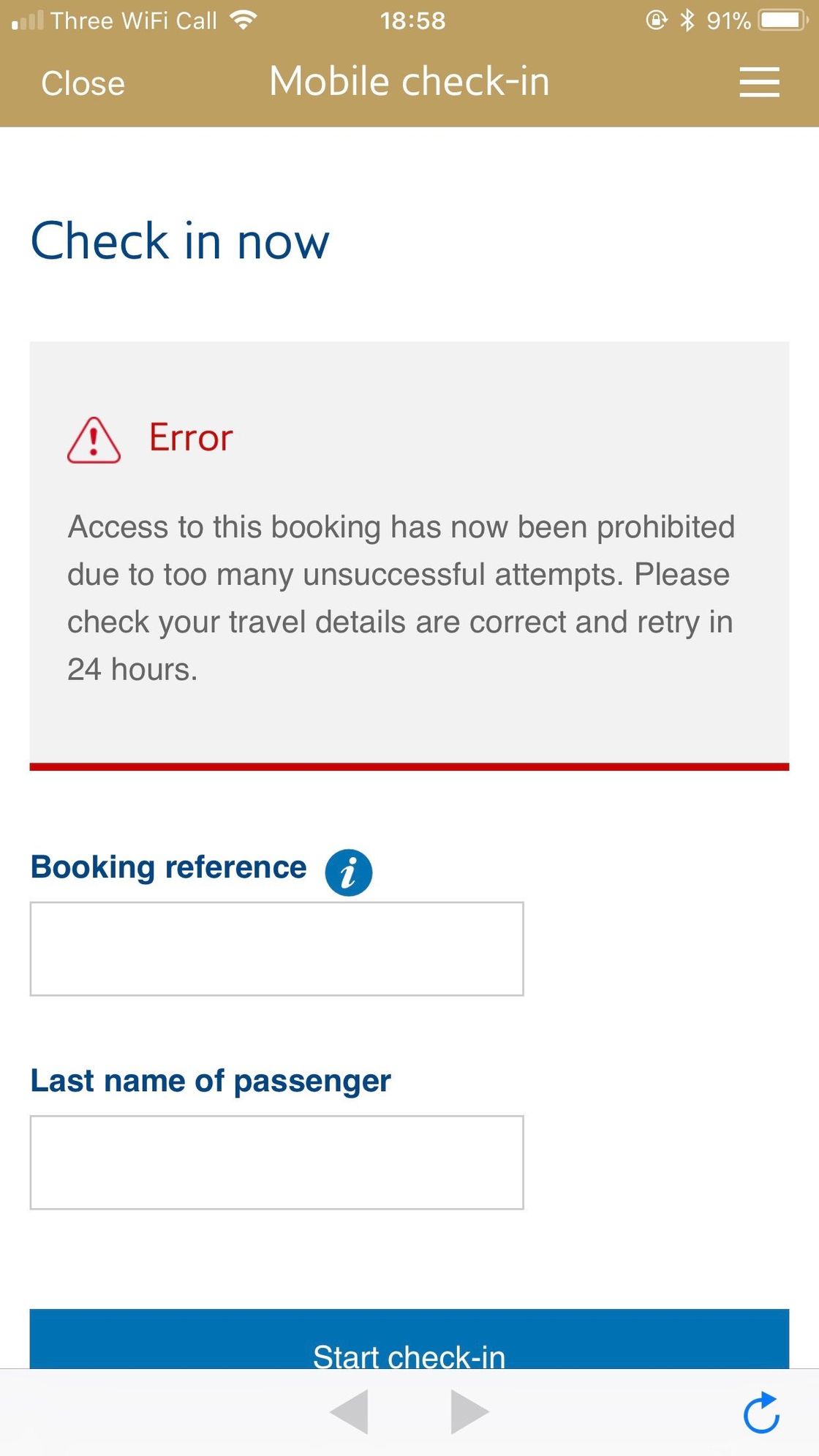Screen dimensions: 819x1456
Task: Tap the Check in now heading
Action: tap(180, 241)
